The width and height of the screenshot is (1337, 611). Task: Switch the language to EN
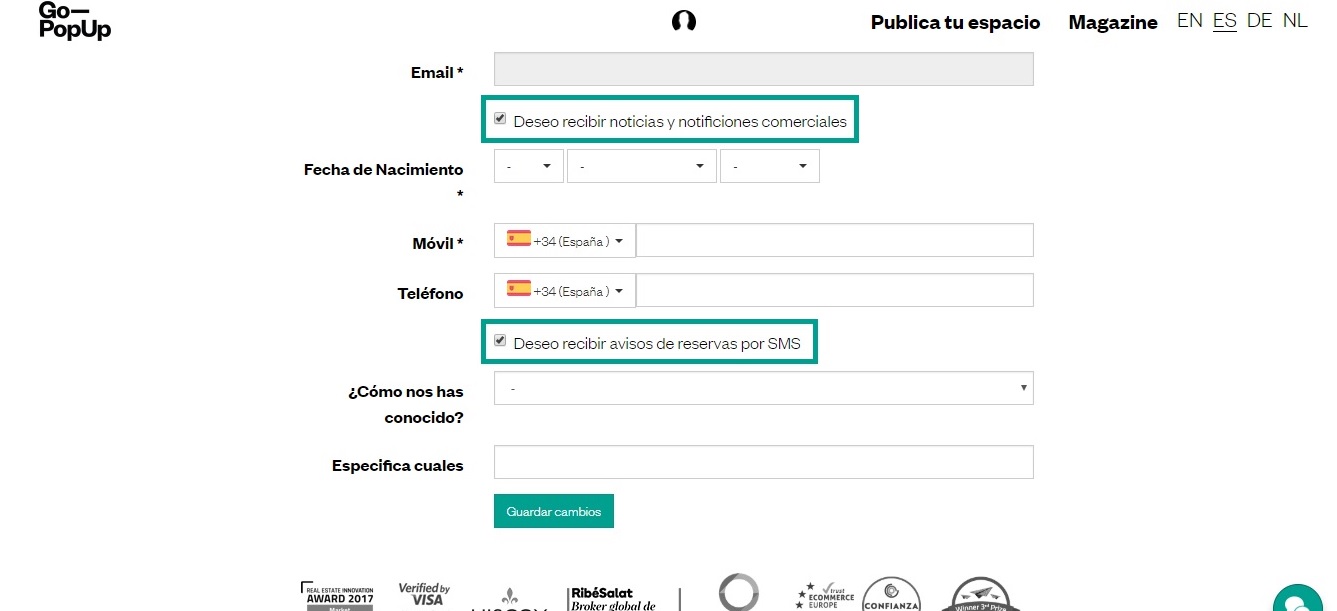[1189, 21]
